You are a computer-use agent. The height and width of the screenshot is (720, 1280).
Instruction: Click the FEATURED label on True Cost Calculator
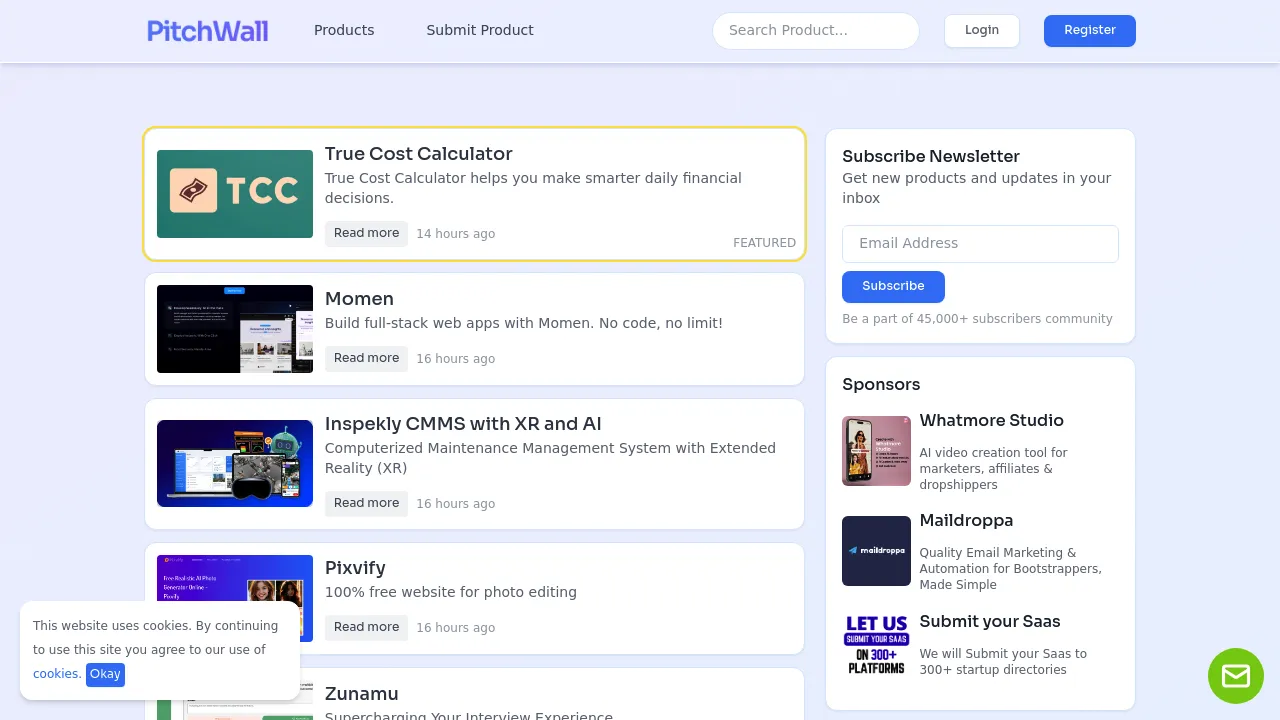[x=764, y=243]
